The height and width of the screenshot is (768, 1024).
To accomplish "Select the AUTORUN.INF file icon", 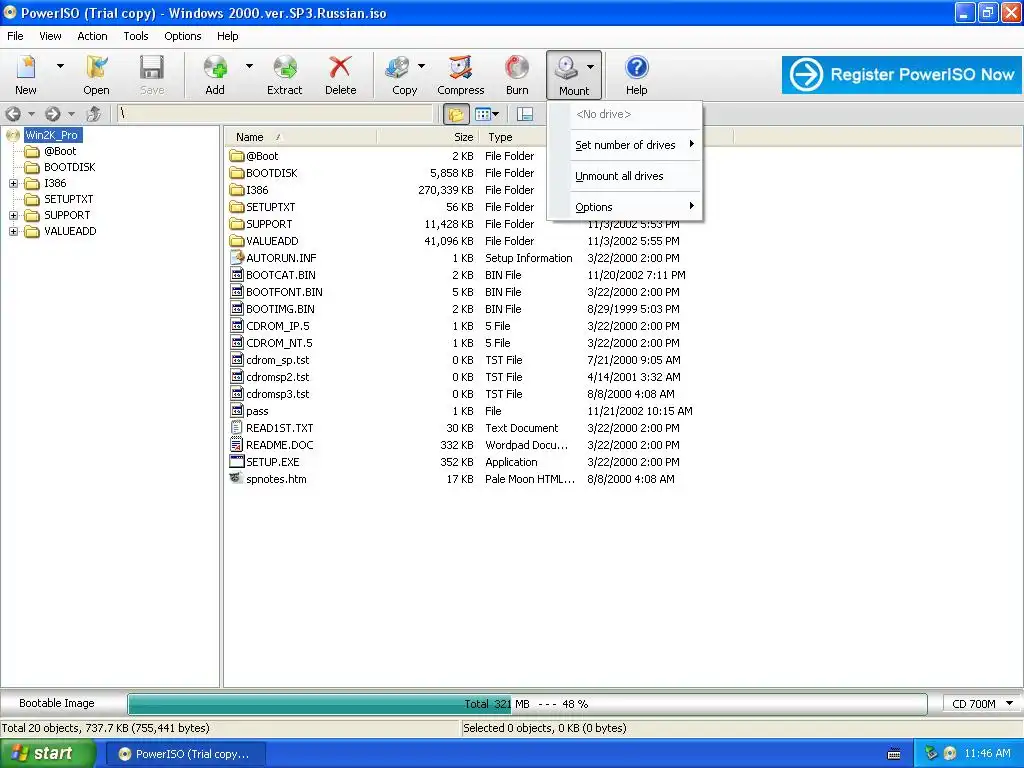I will (x=236, y=258).
